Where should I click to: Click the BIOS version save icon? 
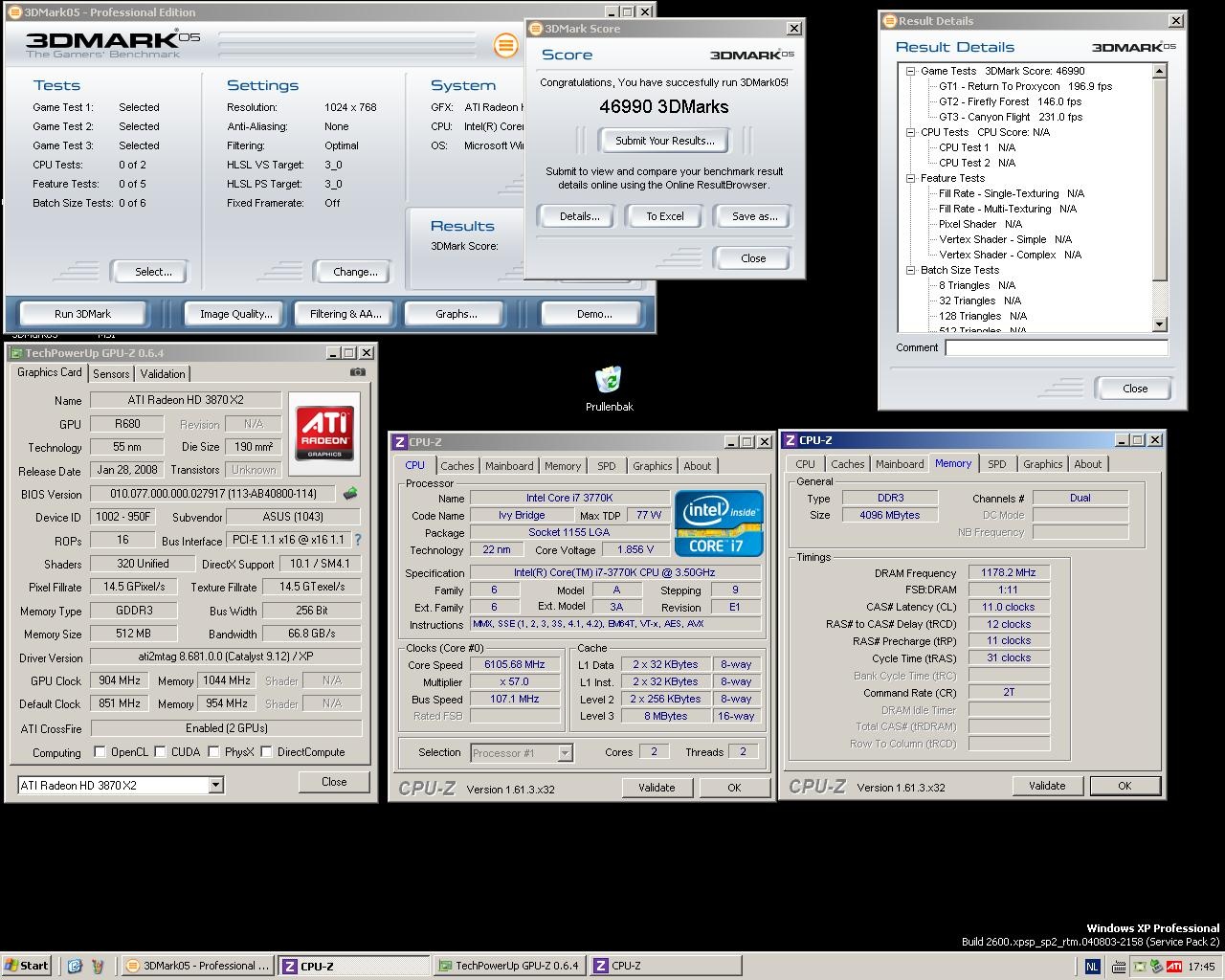(350, 494)
